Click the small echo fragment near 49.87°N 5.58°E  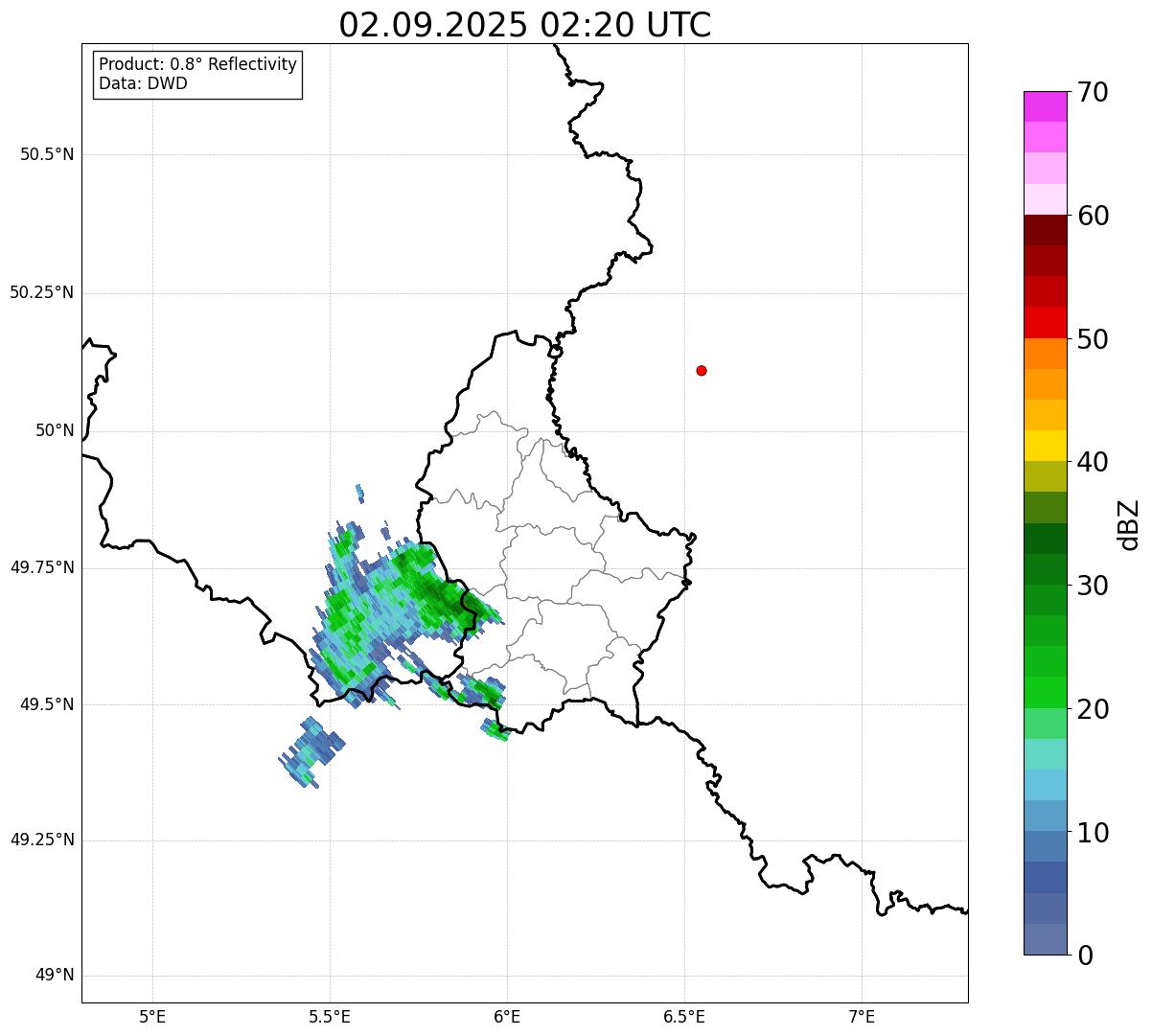pos(359,494)
